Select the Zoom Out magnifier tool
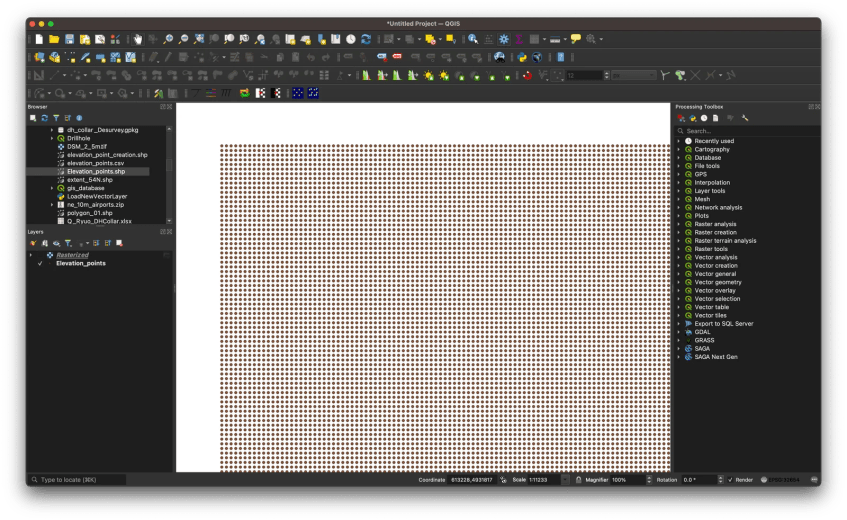This screenshot has width=847, height=520. (x=184, y=39)
